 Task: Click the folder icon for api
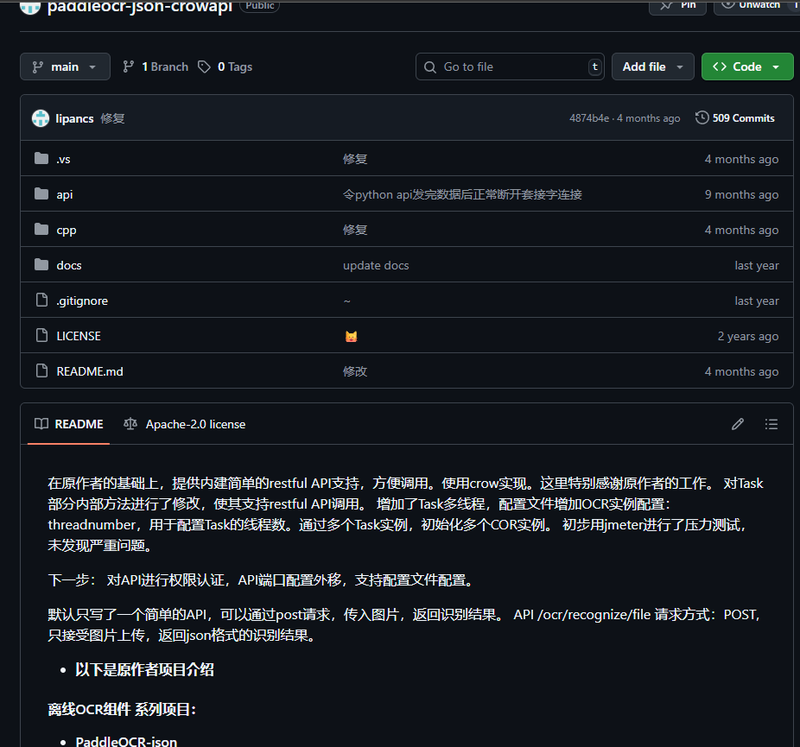[x=41, y=193]
